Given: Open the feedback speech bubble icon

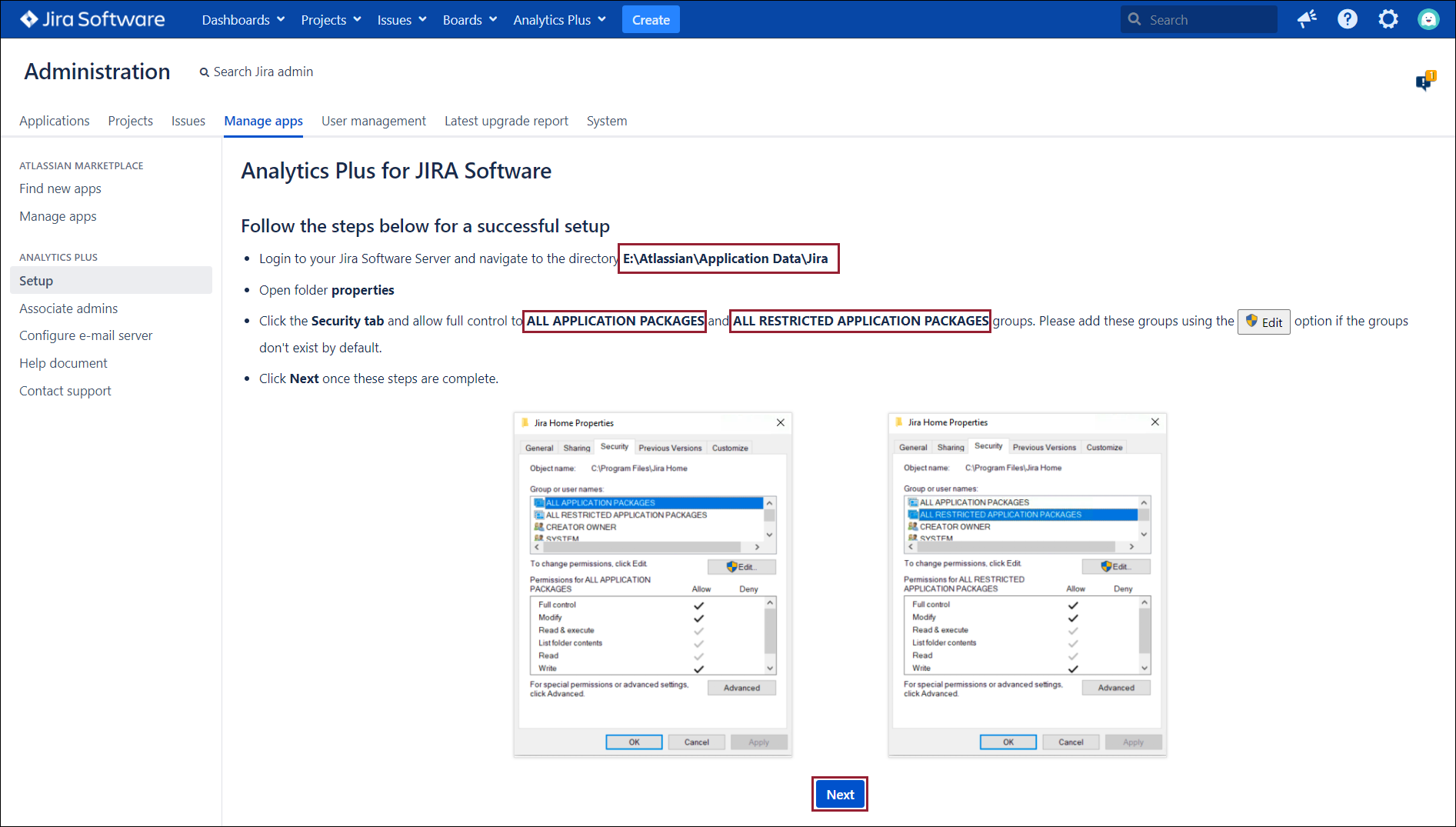Looking at the screenshot, I should [1424, 82].
